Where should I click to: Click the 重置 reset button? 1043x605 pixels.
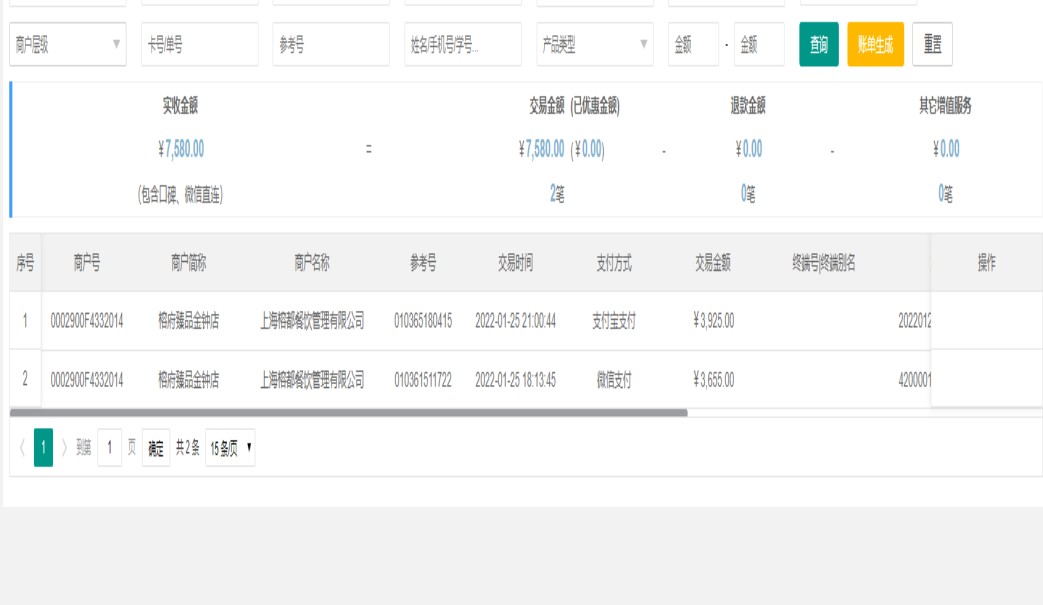point(932,45)
